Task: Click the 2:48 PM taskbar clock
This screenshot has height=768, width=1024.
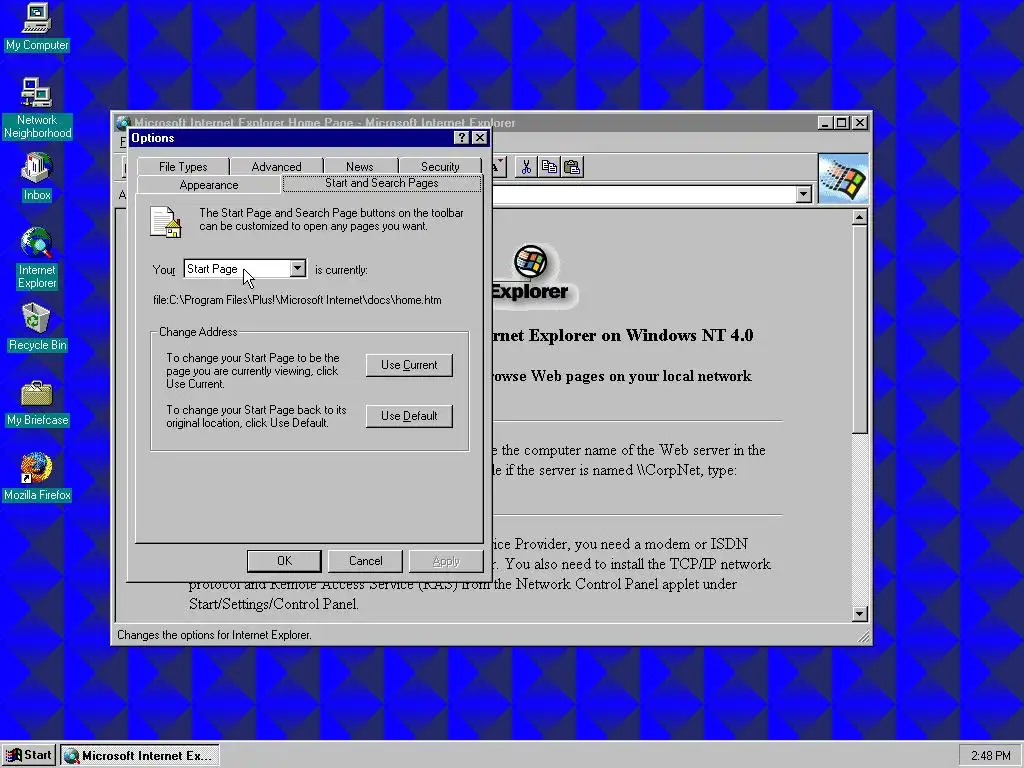Action: click(990, 756)
